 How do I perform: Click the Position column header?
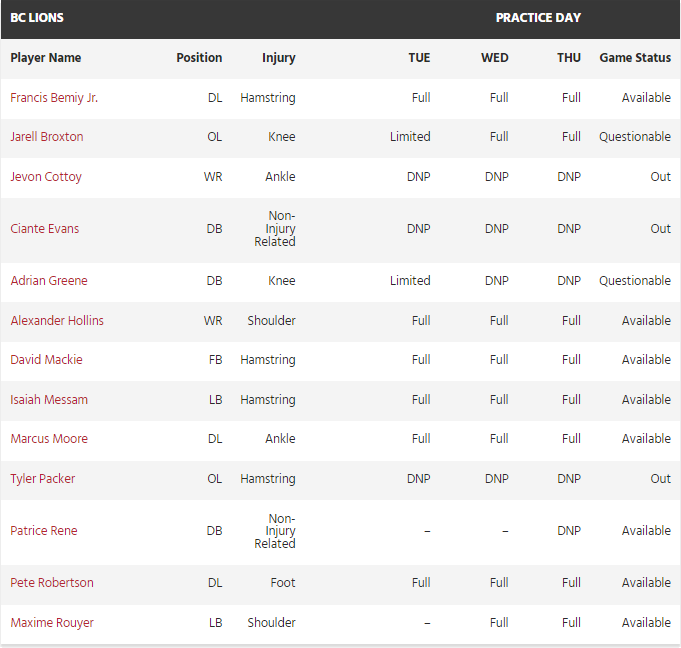click(x=199, y=58)
